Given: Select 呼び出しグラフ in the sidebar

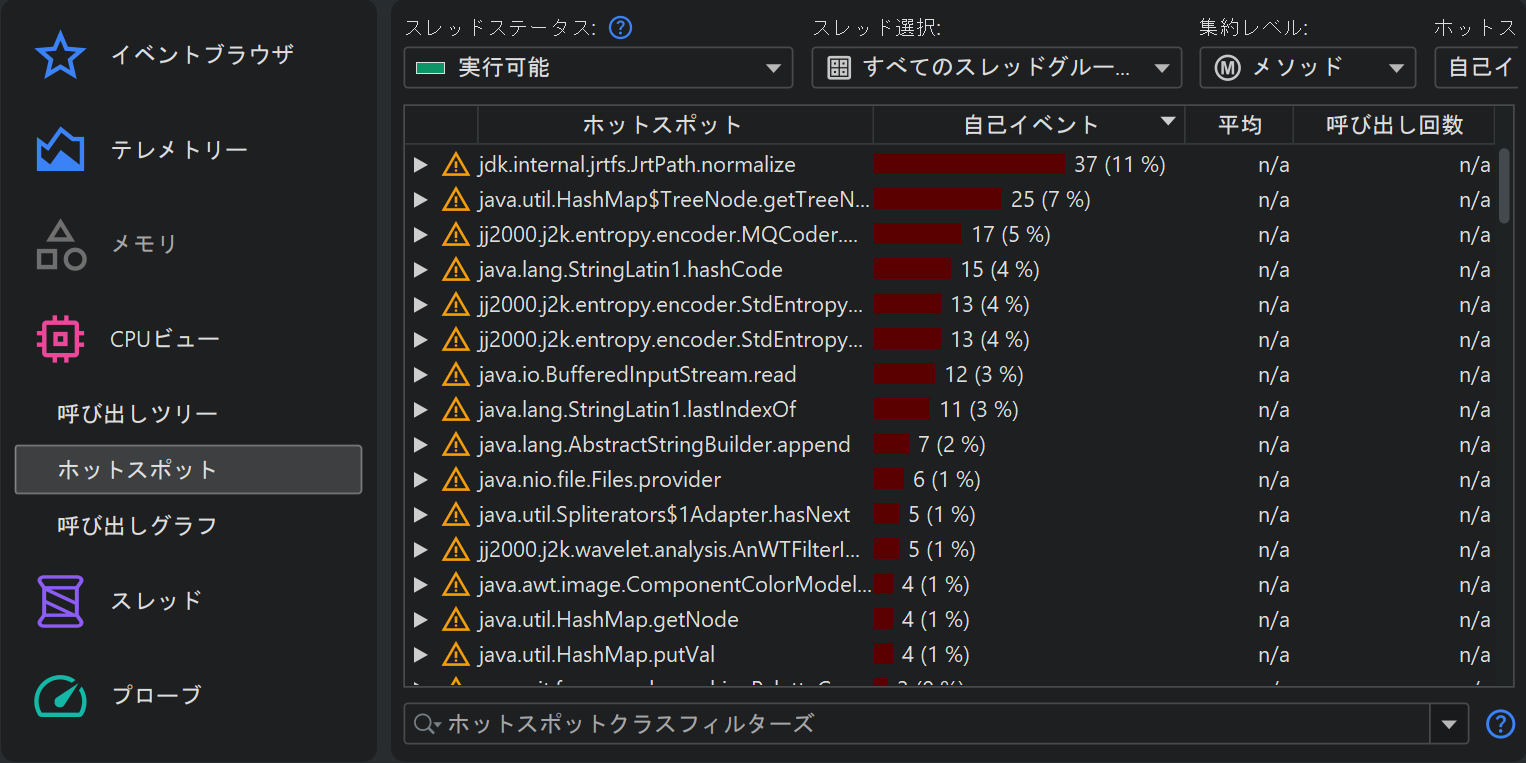Looking at the screenshot, I should tap(138, 526).
